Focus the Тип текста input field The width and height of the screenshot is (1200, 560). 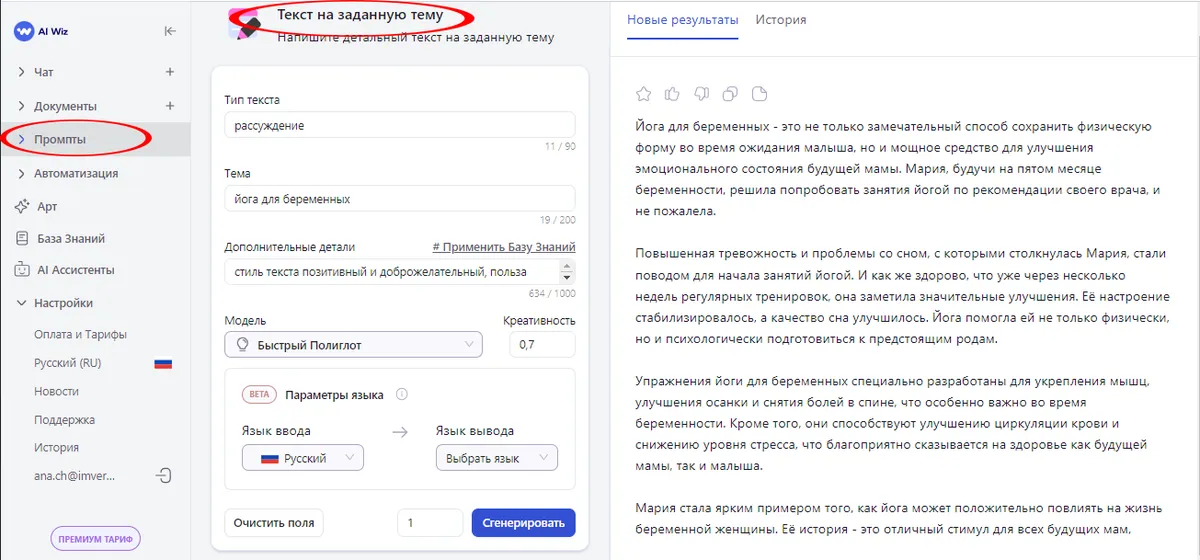(x=400, y=126)
